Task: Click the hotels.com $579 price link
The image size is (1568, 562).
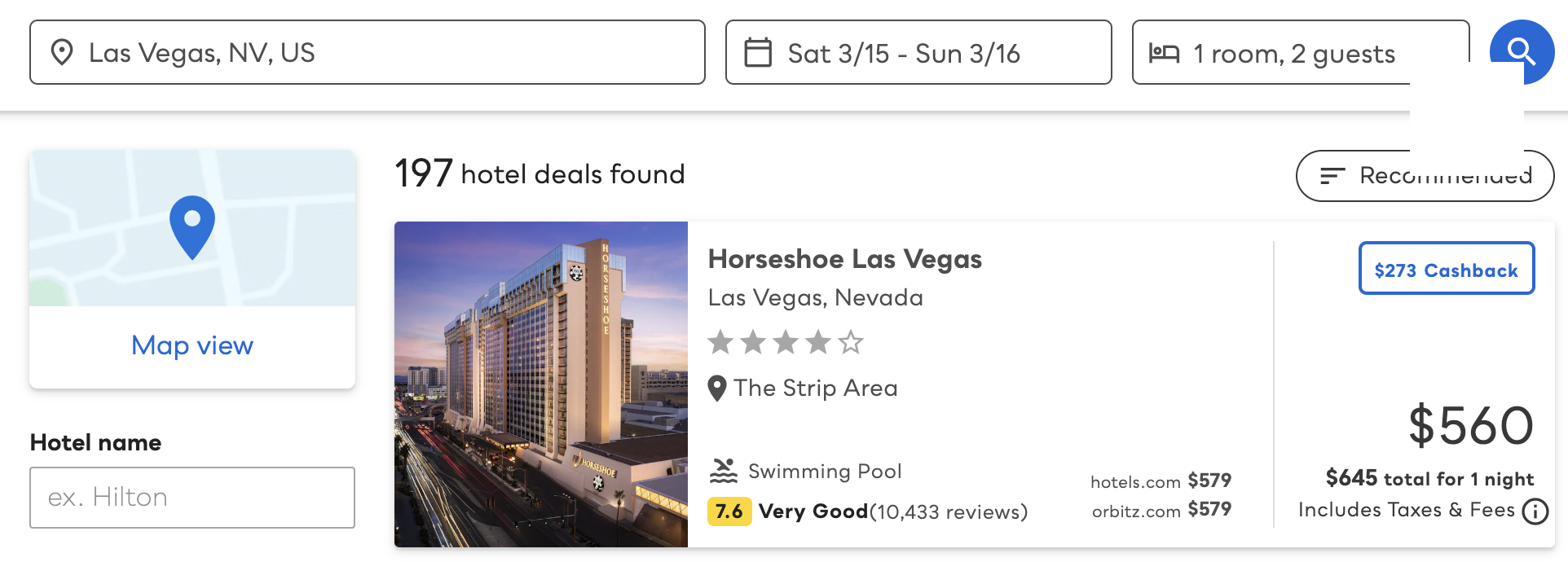Action: pos(1161,481)
